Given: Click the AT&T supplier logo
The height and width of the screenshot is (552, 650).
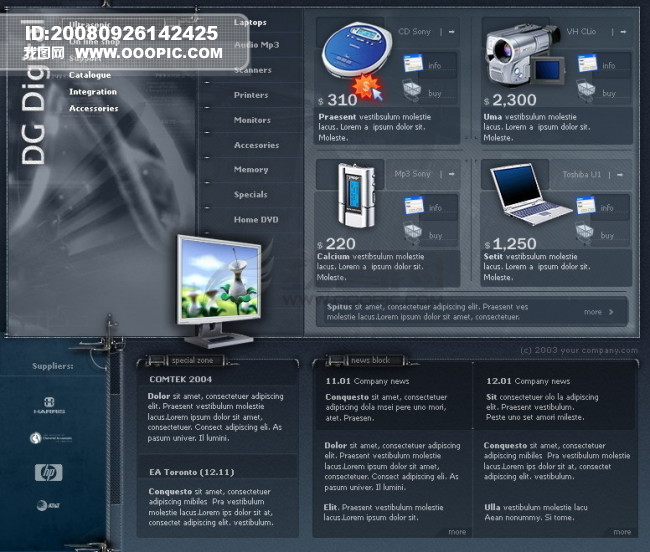Looking at the screenshot, I should point(46,505).
